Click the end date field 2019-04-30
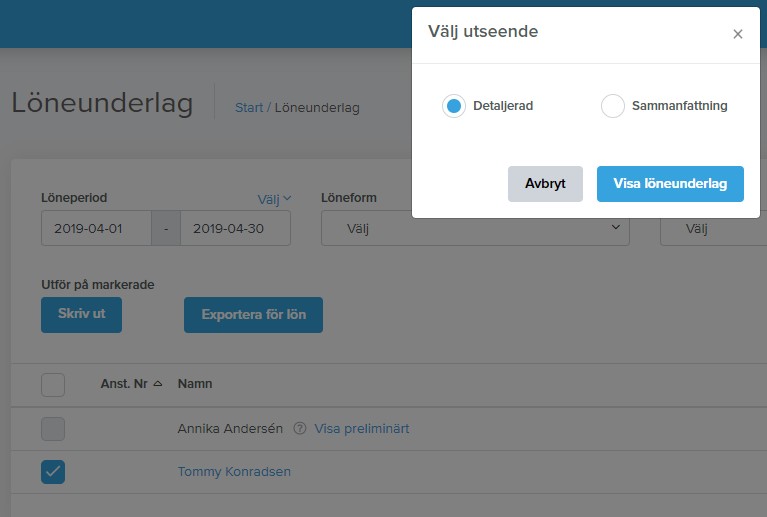The height and width of the screenshot is (517, 767). point(235,228)
